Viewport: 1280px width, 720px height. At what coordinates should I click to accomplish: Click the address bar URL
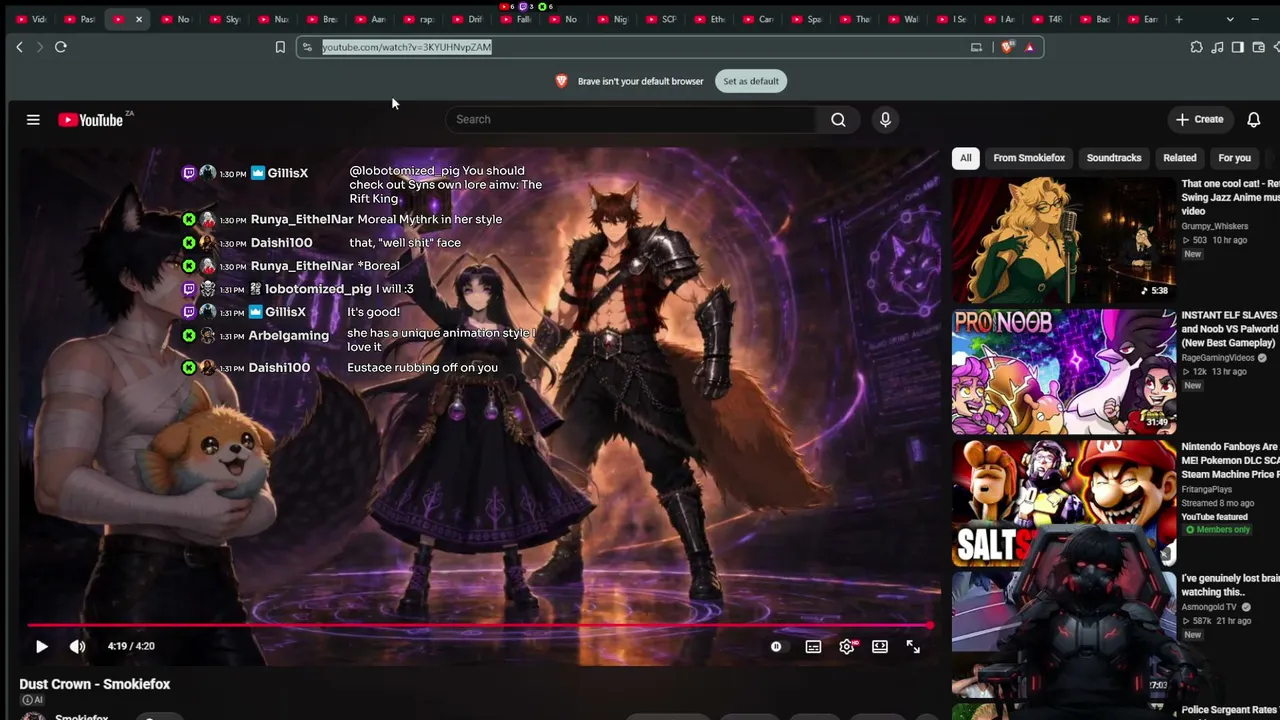407,47
